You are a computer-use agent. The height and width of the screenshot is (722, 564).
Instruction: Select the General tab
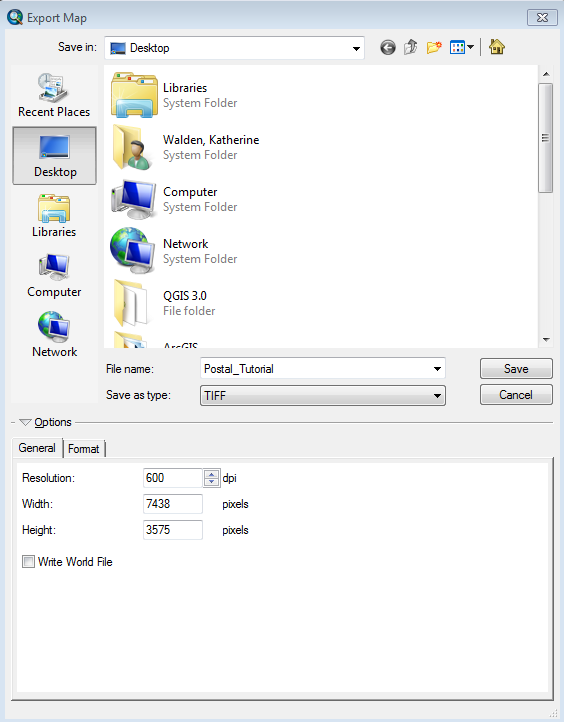pyautogui.click(x=37, y=448)
